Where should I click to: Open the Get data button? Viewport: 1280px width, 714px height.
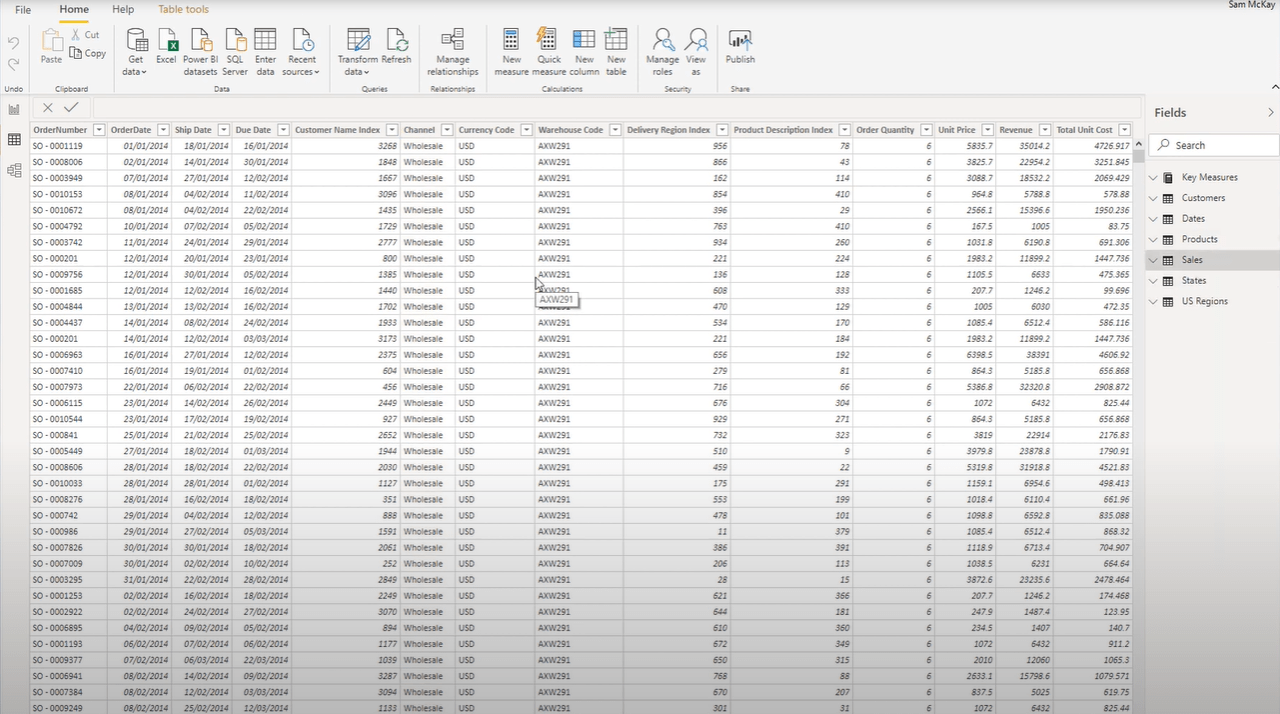click(136, 52)
